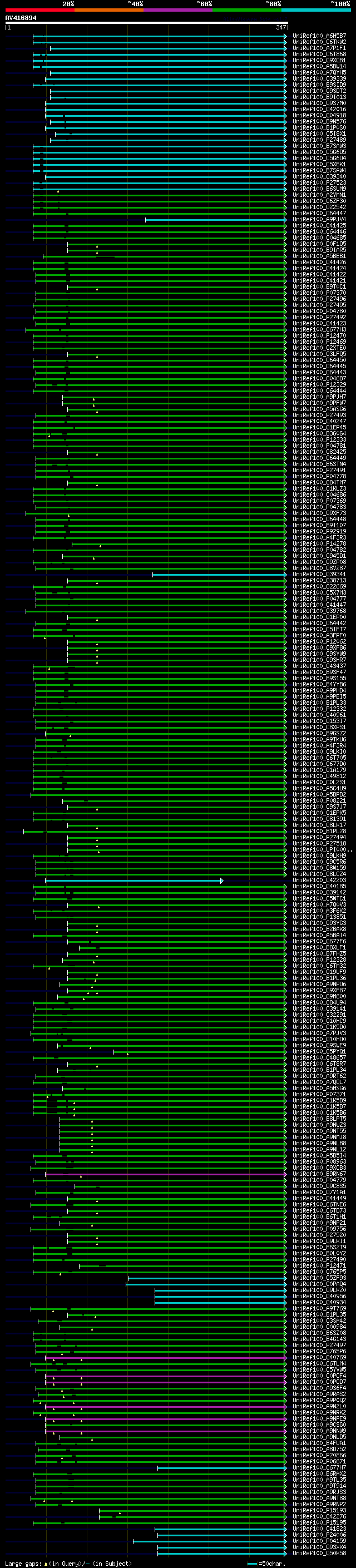This screenshot has width=356, height=1568.
Task: Select the UniRef100_Q8W159 label
Action: (319, 868)
